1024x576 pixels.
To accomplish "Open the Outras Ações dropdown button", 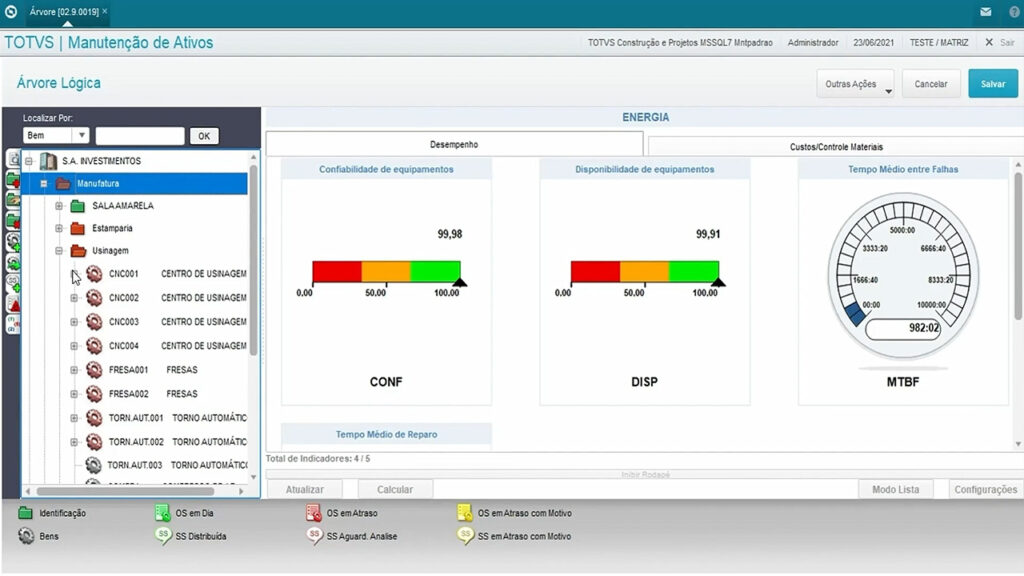I will coord(855,84).
